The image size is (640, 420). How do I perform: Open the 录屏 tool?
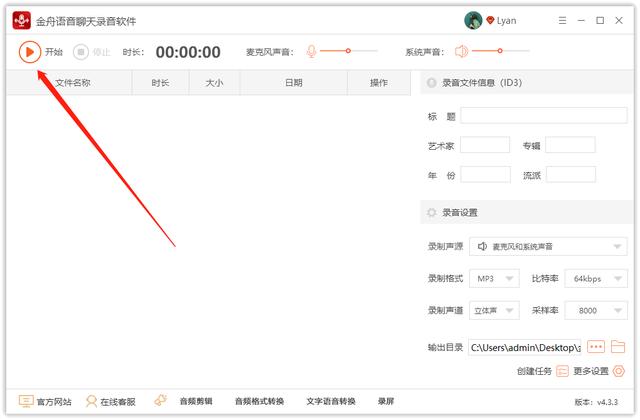(x=386, y=401)
